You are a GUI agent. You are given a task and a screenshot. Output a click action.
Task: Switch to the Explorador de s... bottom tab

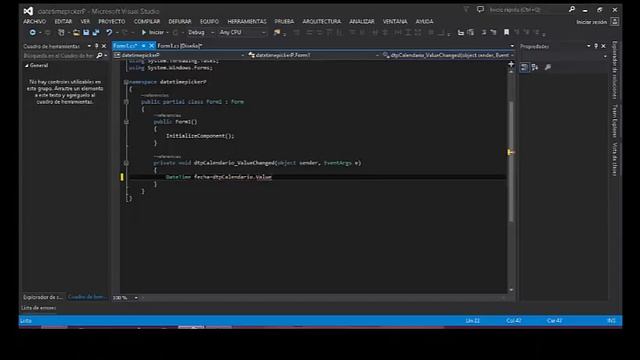[43, 297]
